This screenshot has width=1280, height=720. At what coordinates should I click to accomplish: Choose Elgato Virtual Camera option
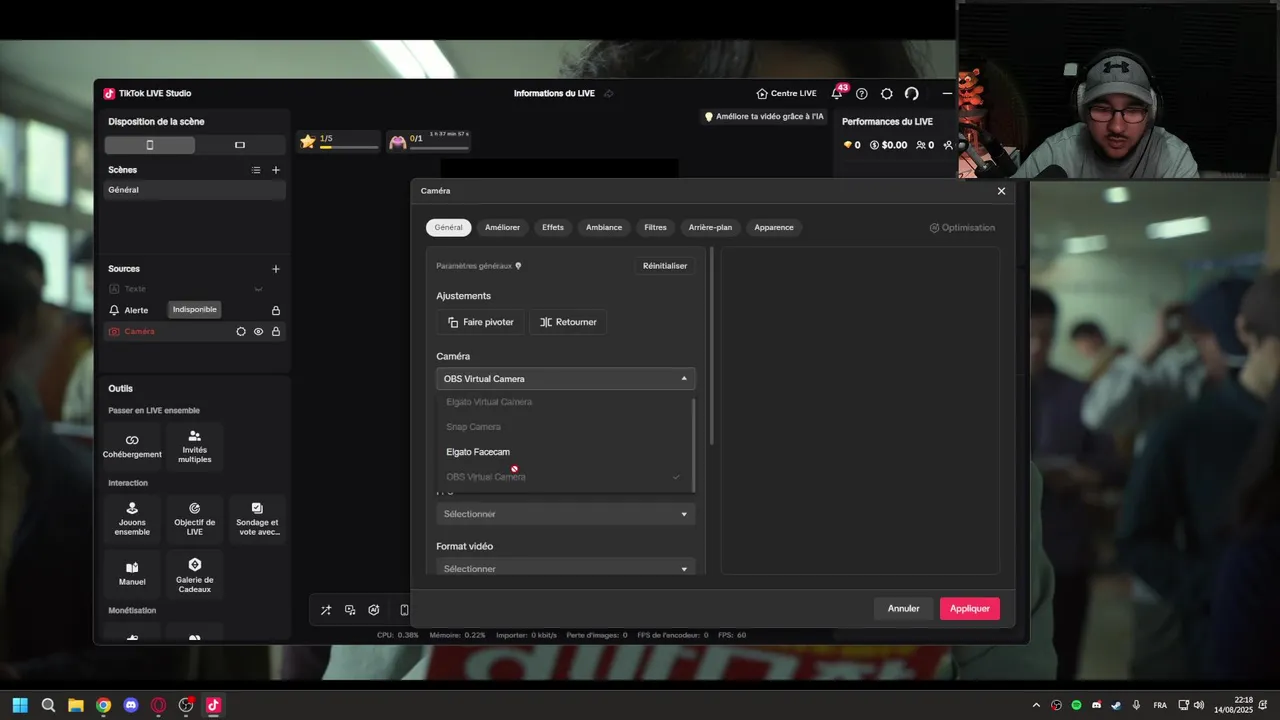564,402
